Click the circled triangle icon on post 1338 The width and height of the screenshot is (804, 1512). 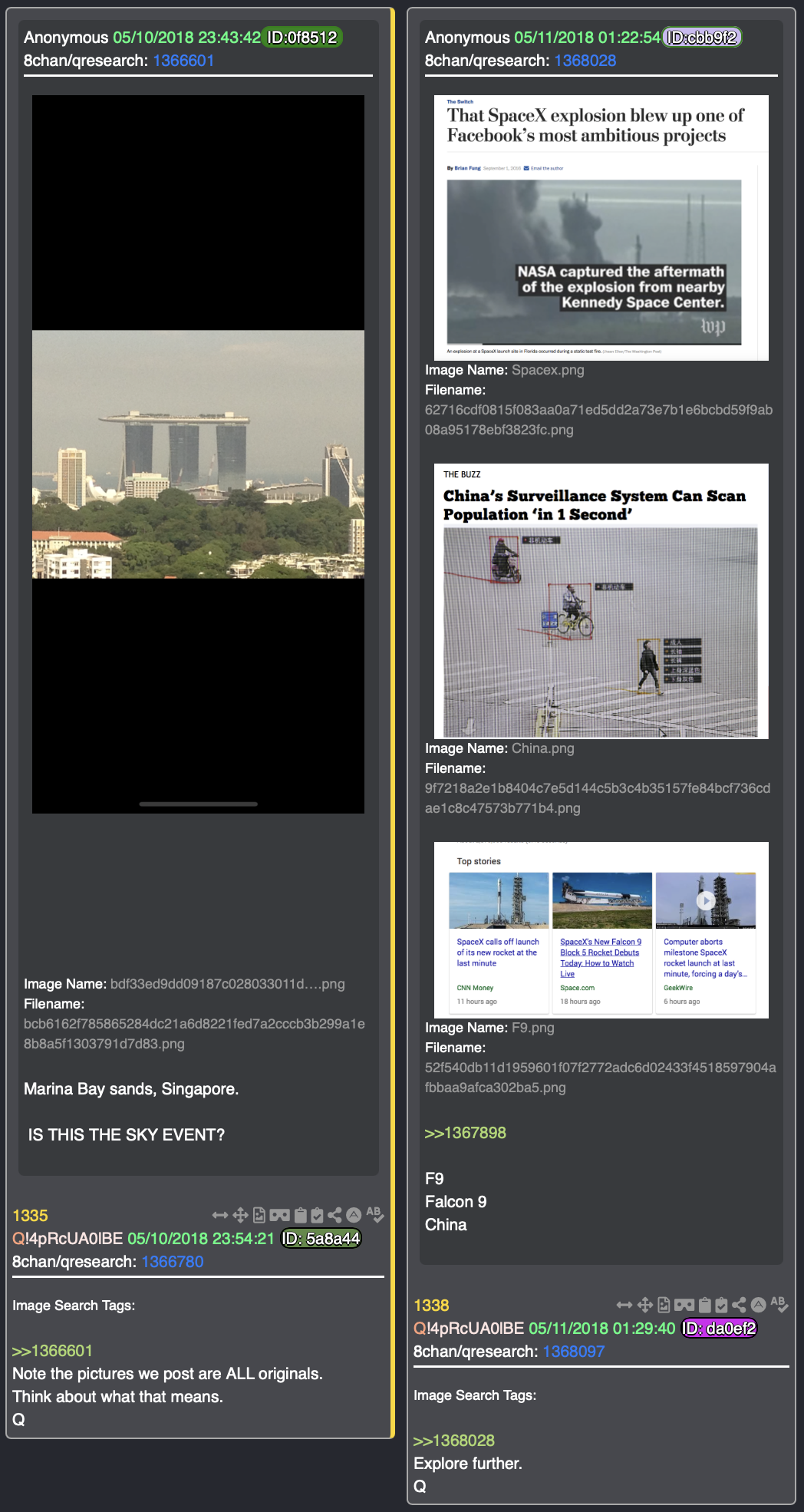click(x=758, y=1305)
